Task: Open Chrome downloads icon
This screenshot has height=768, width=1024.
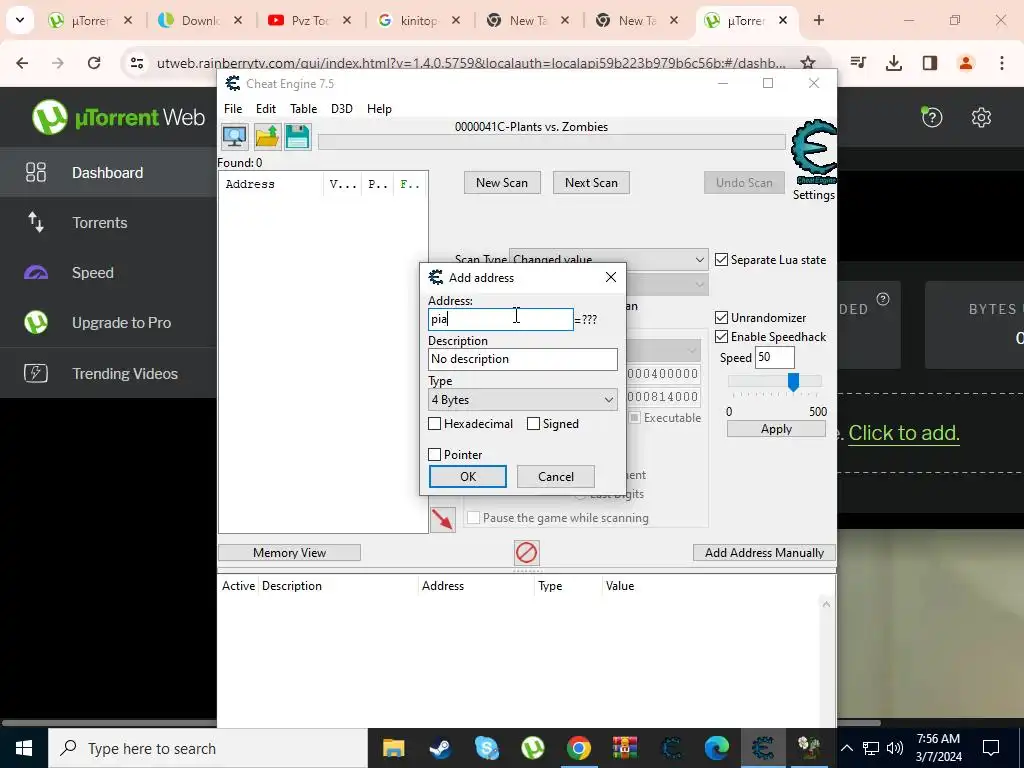Action: point(893,63)
